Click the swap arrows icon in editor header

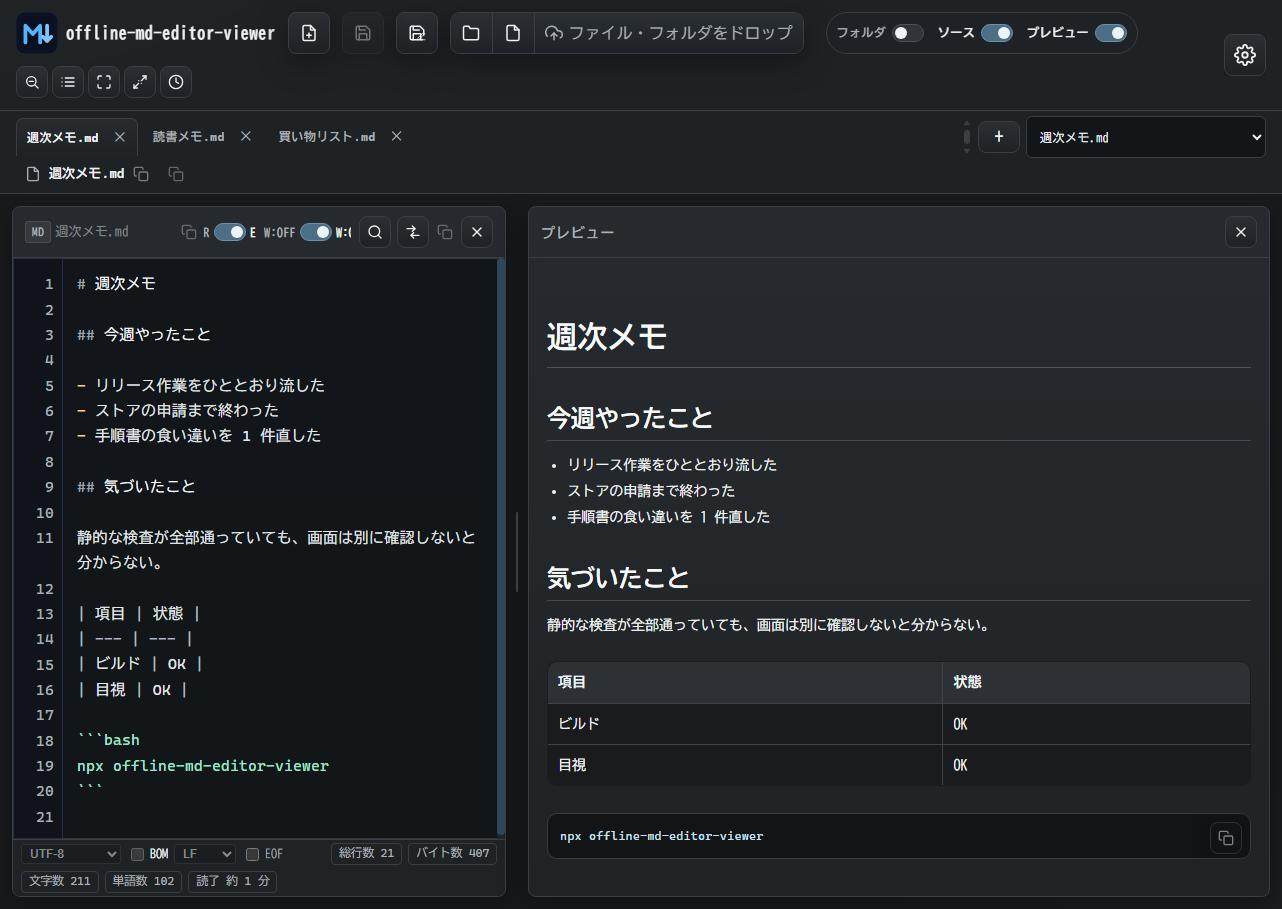coord(413,232)
